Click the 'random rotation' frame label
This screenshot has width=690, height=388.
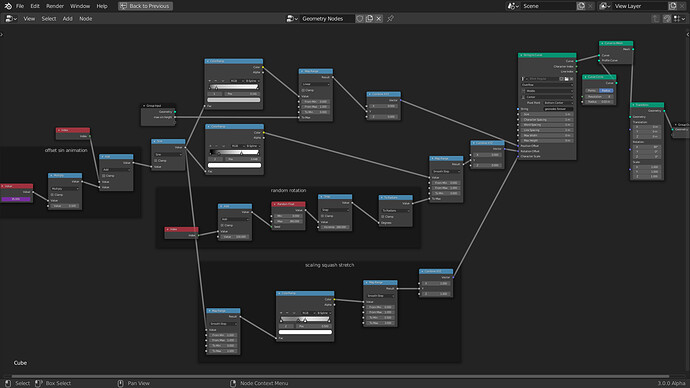[288, 190]
